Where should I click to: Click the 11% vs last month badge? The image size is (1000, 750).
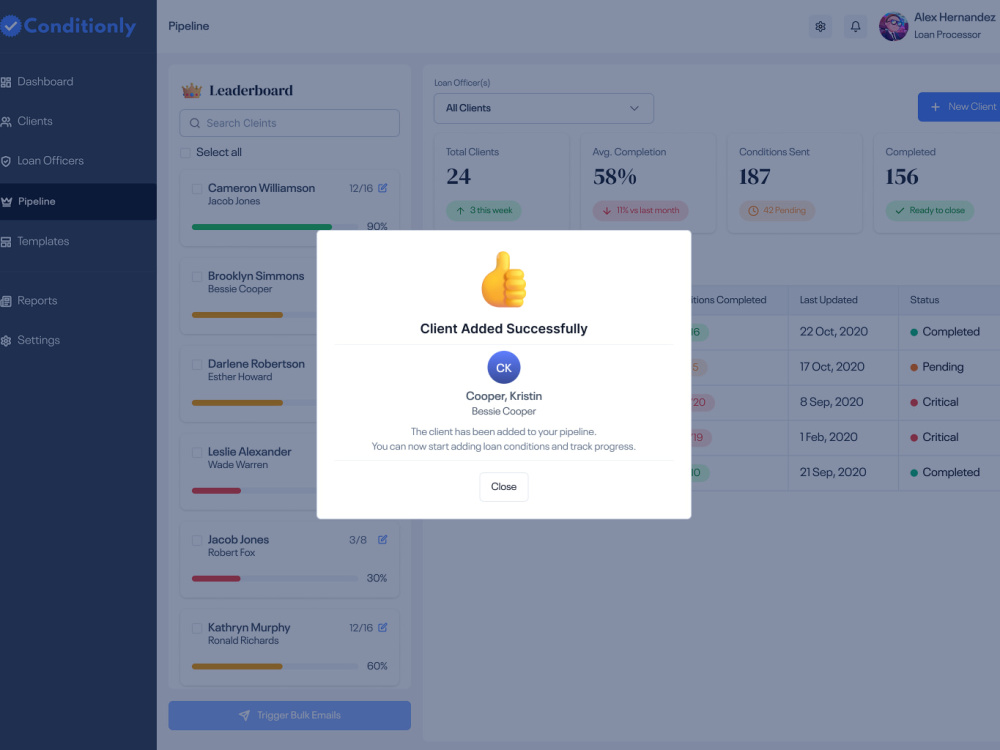point(641,210)
